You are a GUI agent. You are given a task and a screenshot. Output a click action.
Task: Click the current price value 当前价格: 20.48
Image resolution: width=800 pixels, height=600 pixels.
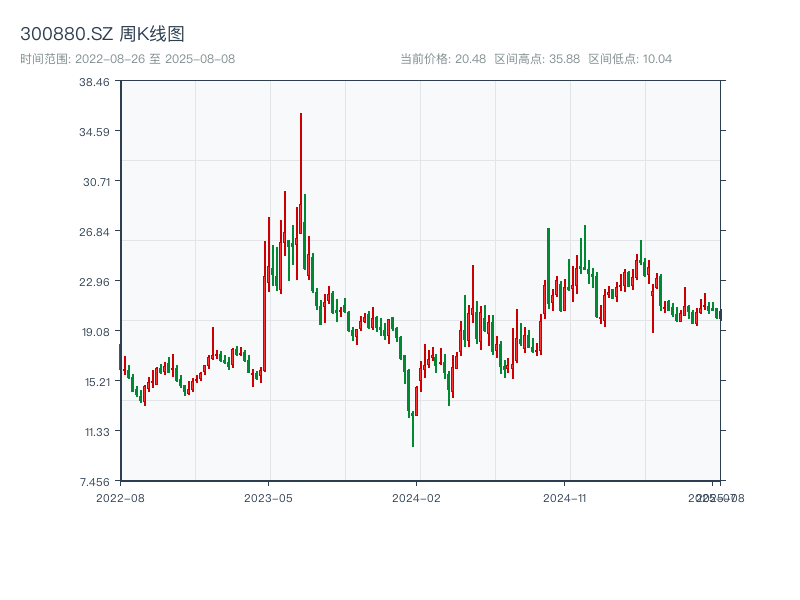[443, 59]
